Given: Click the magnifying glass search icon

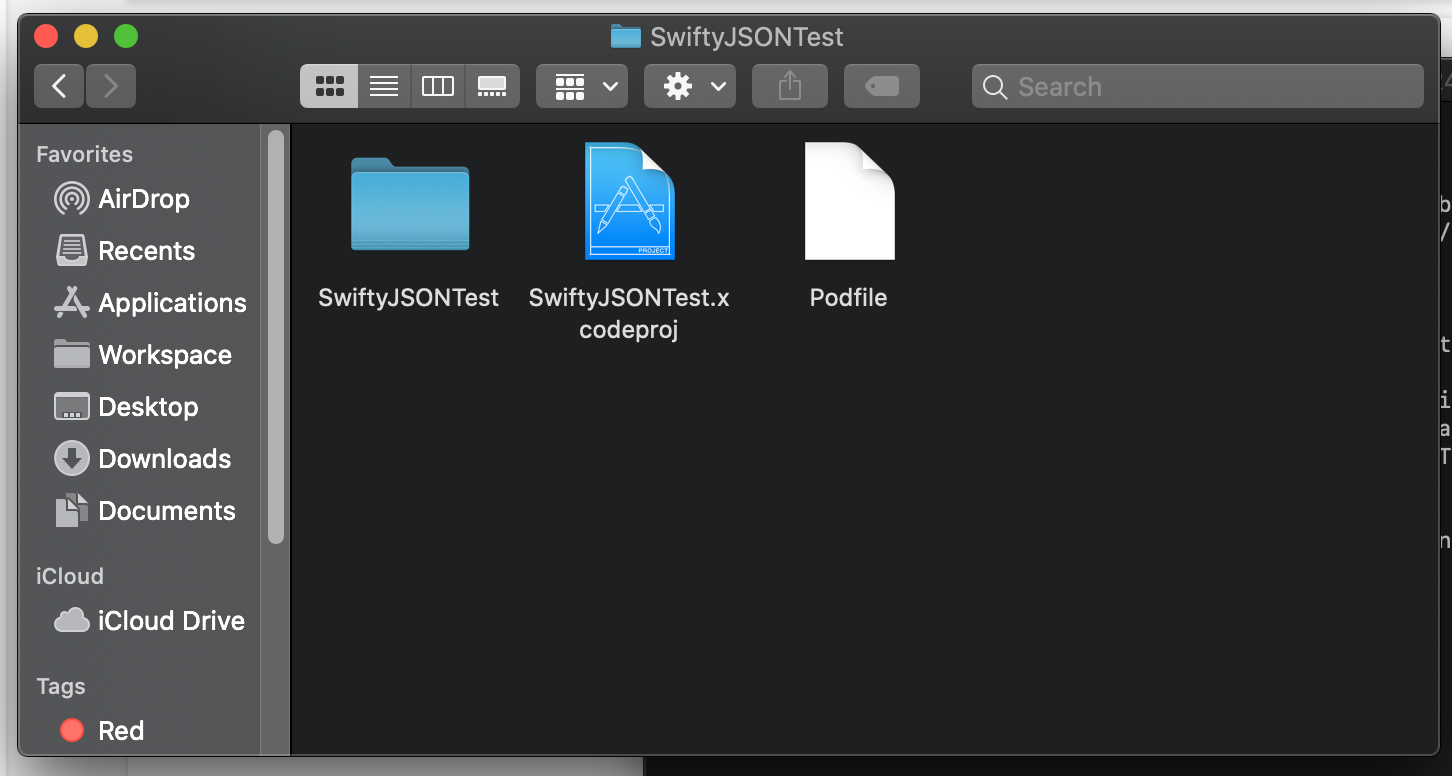Looking at the screenshot, I should [x=995, y=87].
